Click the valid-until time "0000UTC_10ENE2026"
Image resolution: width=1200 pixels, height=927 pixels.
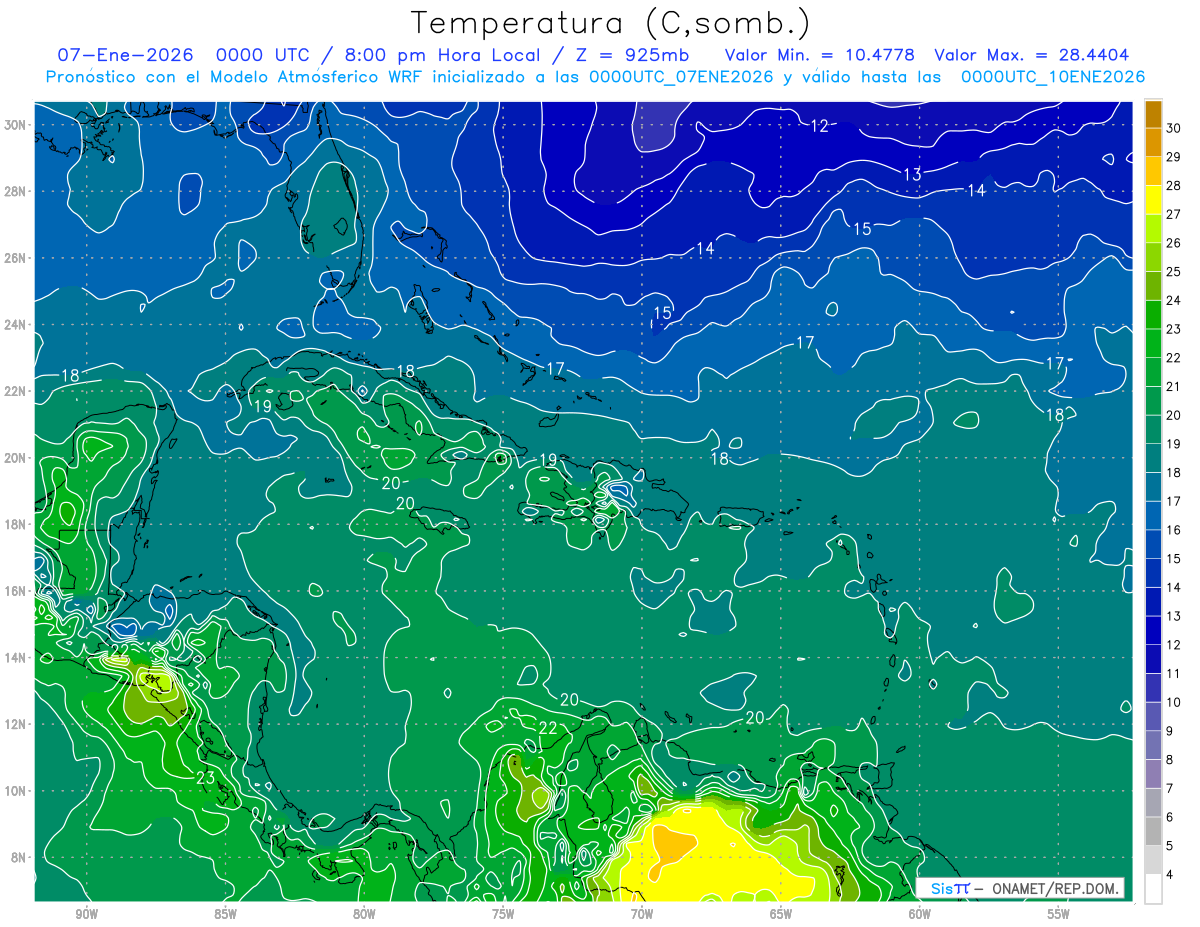click(x=1053, y=77)
